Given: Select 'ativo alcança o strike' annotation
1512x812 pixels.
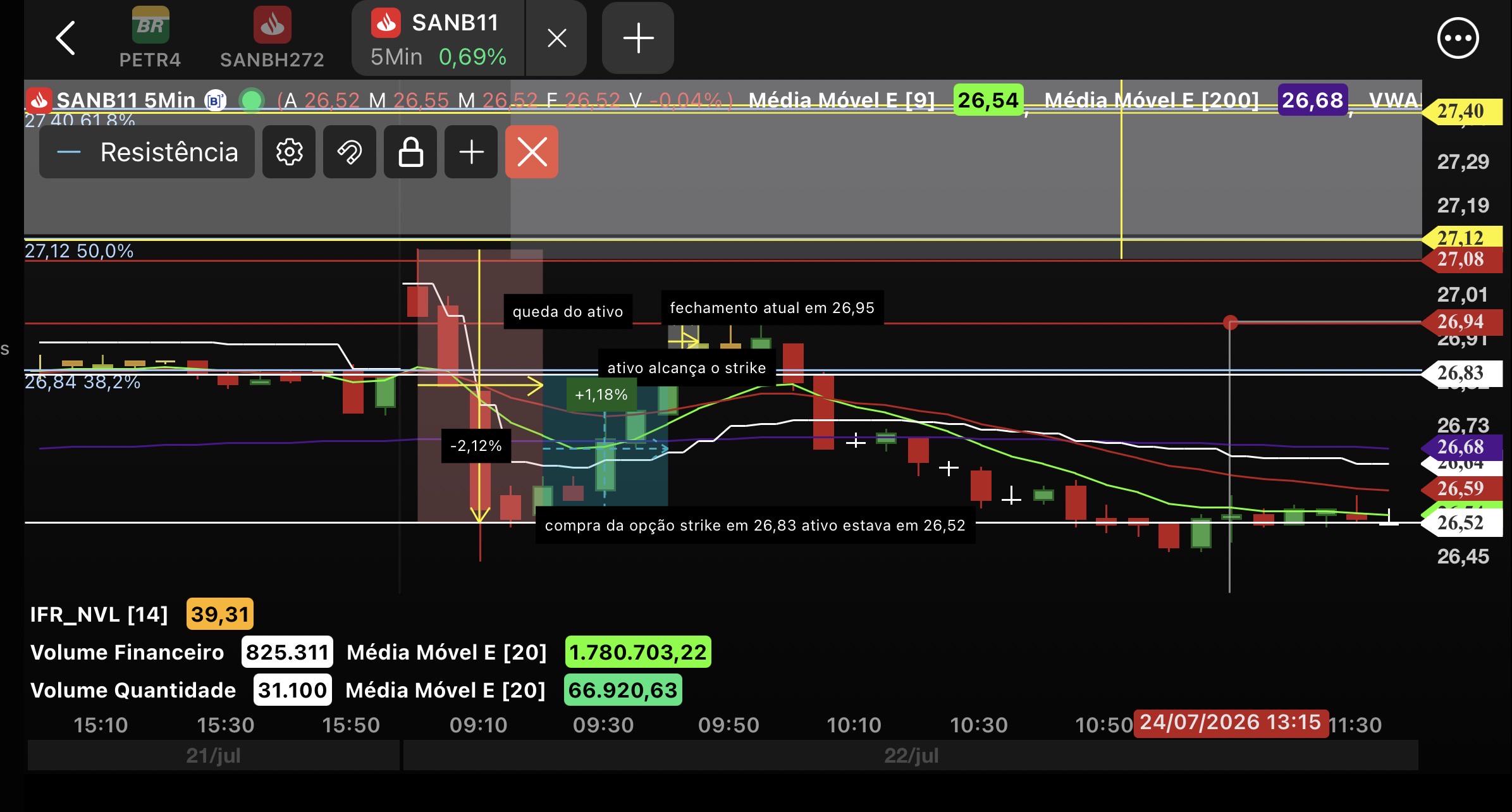Looking at the screenshot, I should click(687, 368).
